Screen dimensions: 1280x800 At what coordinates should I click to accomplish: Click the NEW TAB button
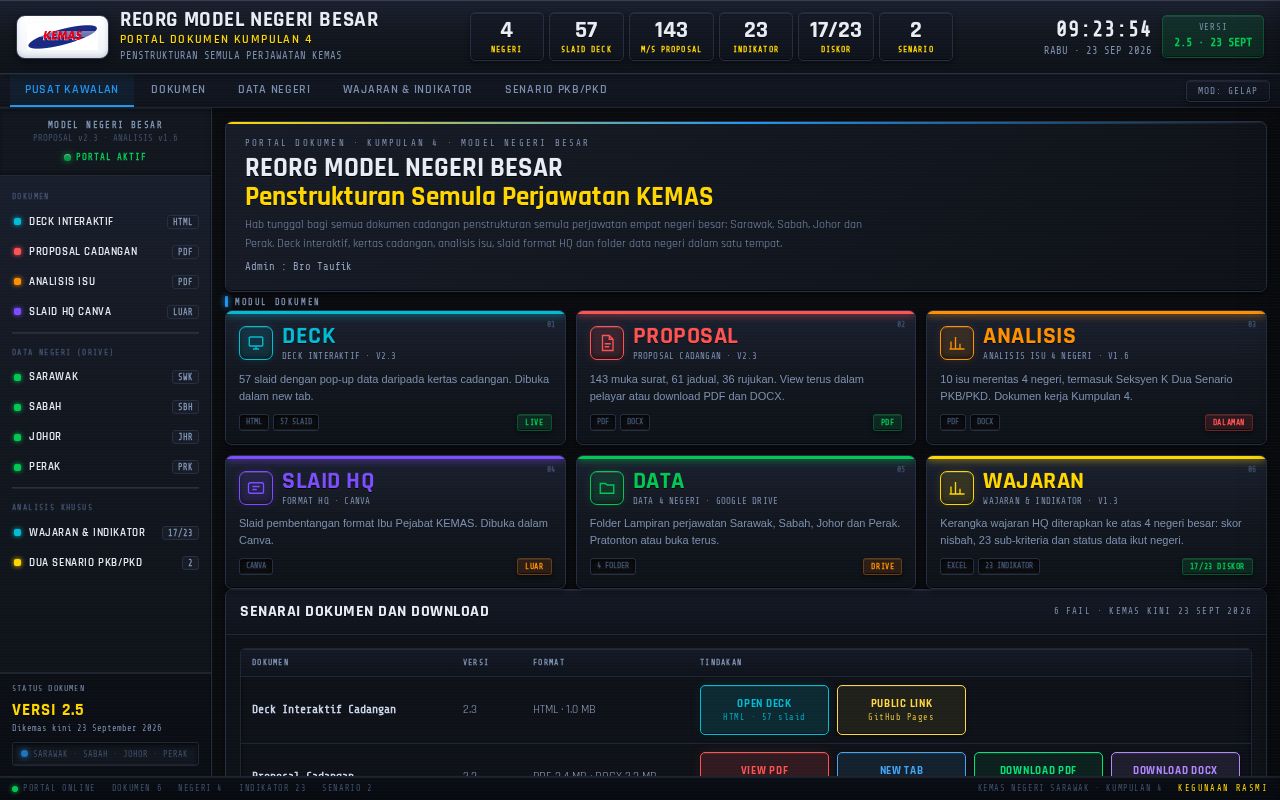point(901,764)
